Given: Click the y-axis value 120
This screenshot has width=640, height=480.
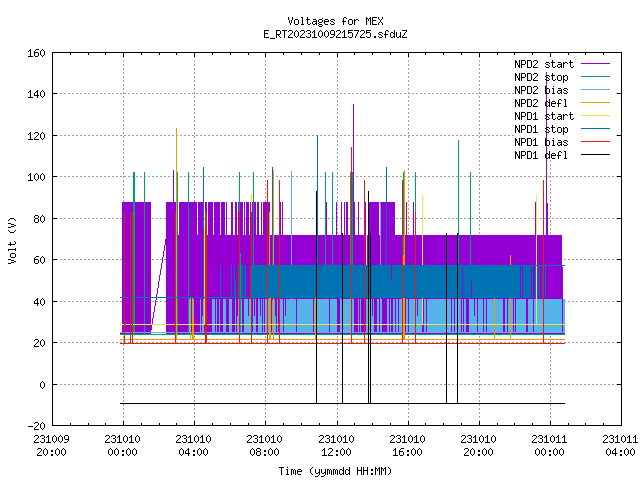Looking at the screenshot, I should [x=36, y=136].
